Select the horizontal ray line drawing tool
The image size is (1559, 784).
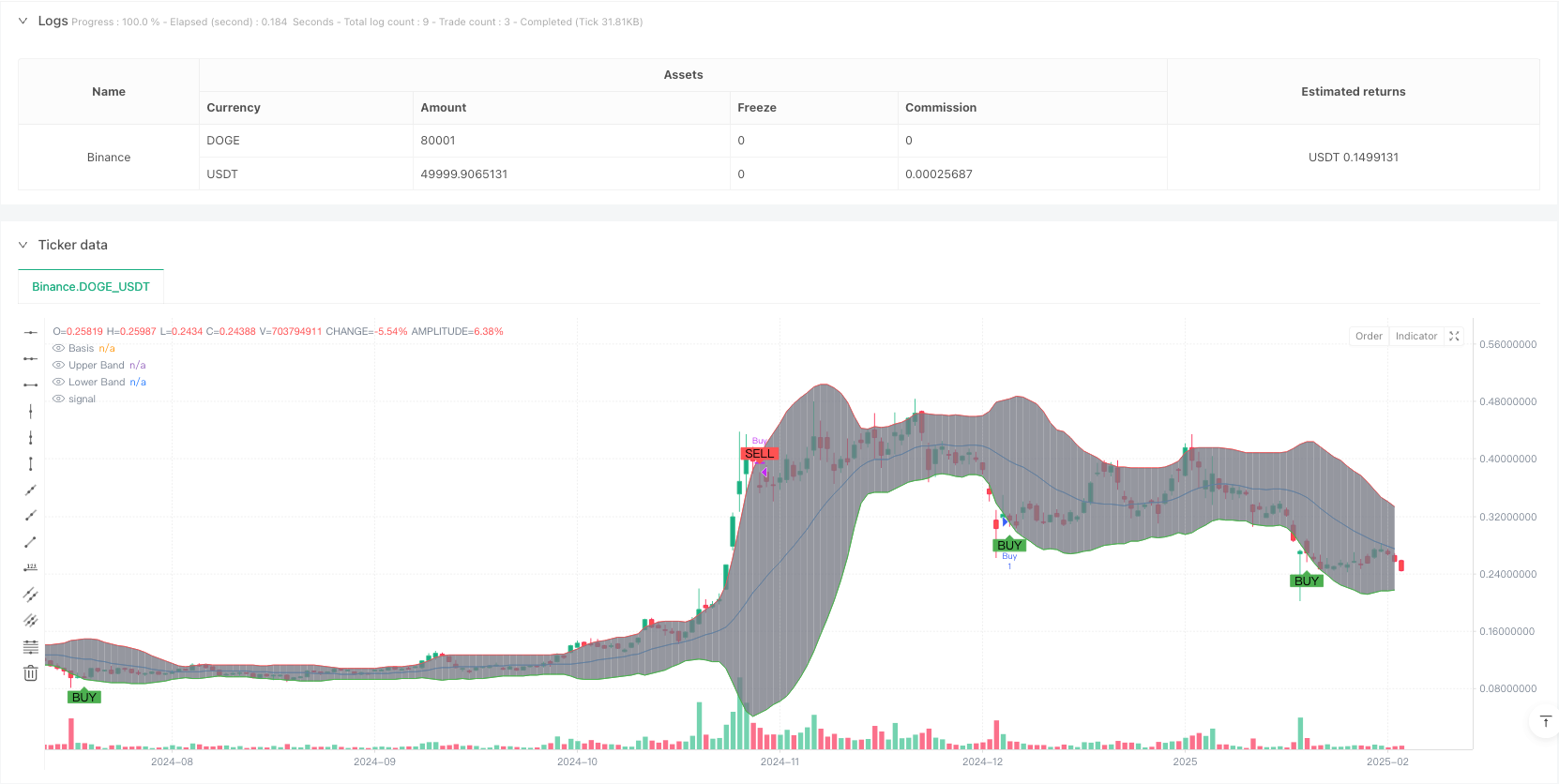click(x=30, y=358)
